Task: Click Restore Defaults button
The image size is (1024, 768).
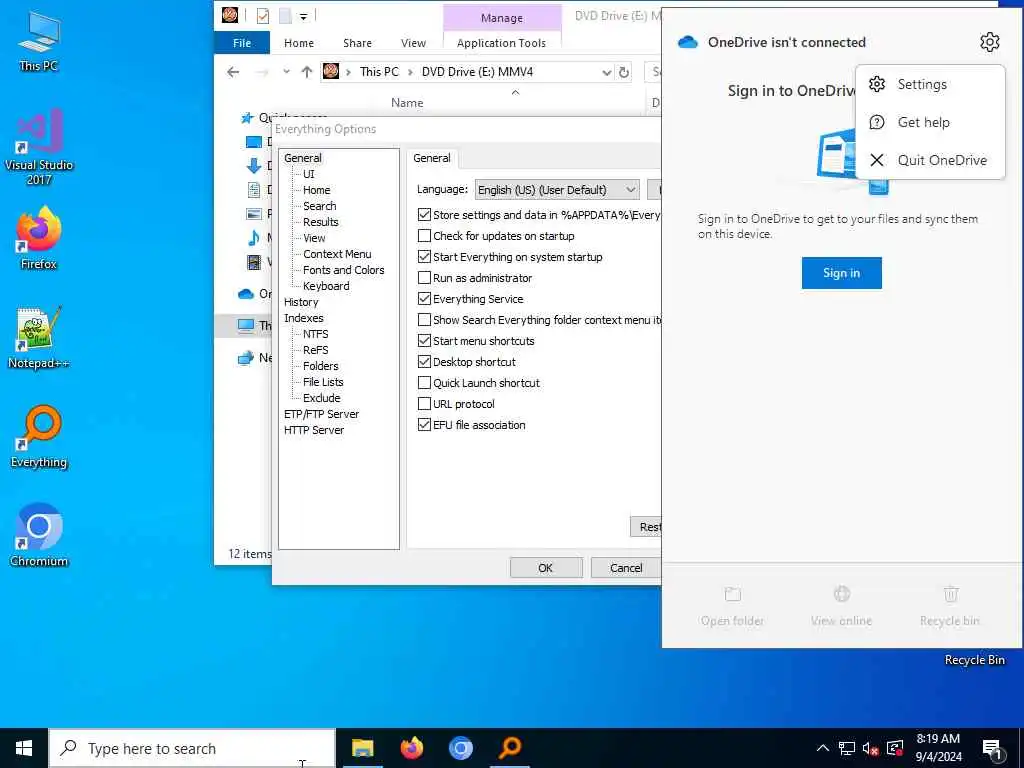Action: tap(647, 526)
